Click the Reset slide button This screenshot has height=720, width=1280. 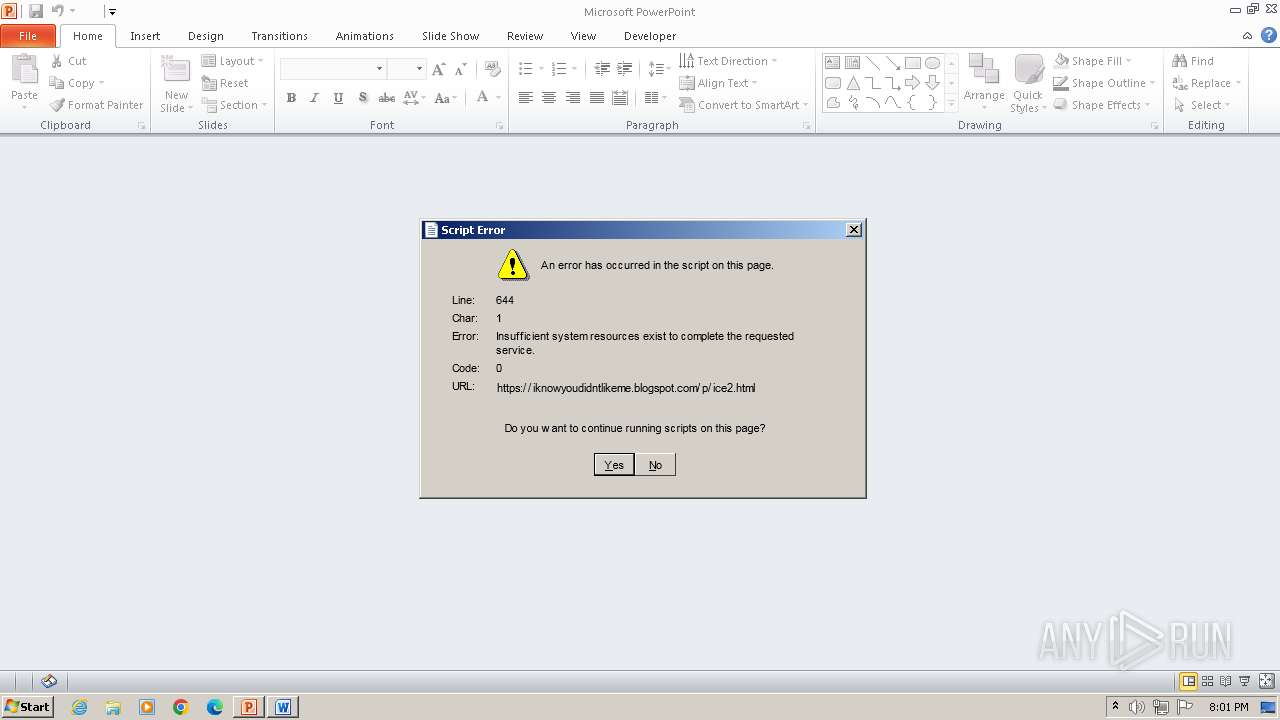[225, 83]
